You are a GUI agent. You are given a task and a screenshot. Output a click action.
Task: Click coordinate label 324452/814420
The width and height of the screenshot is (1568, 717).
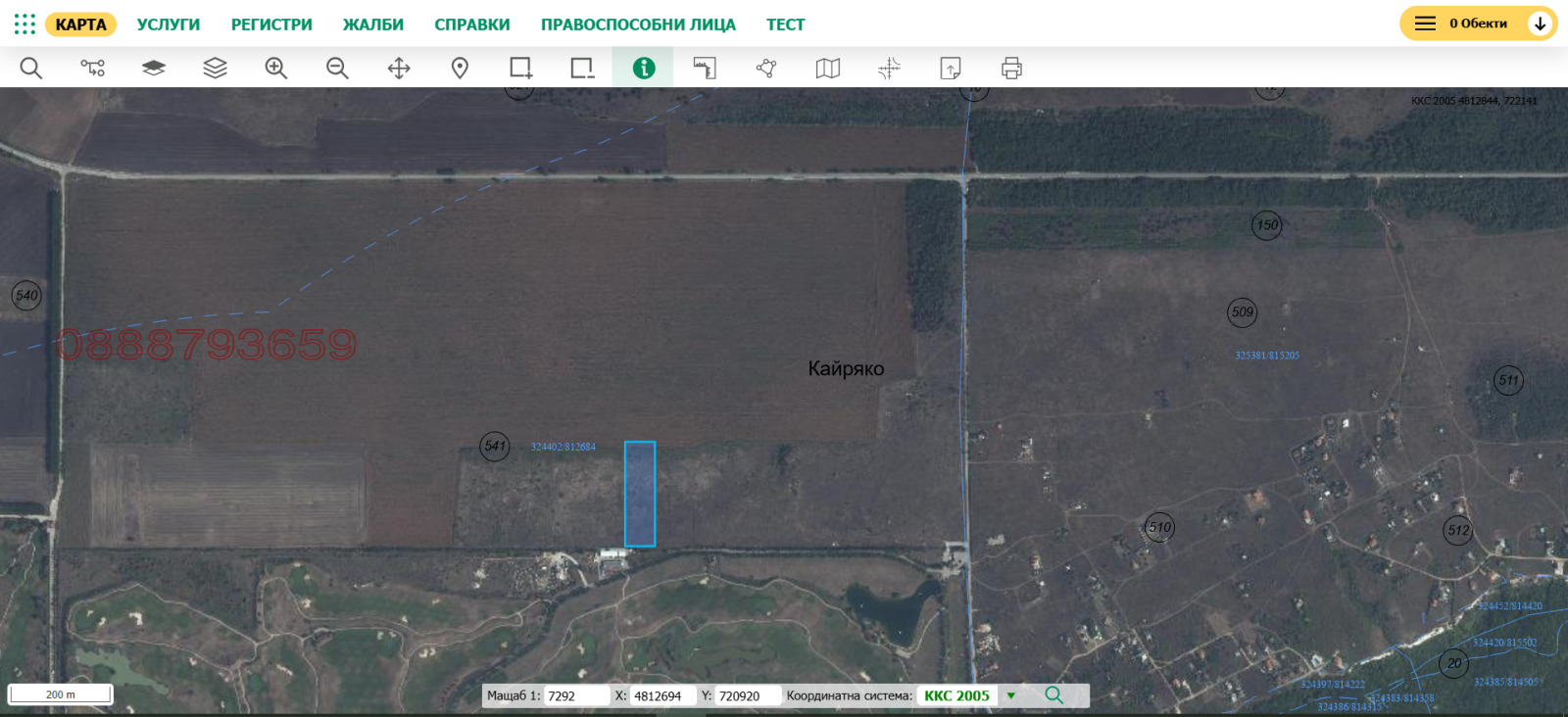point(1510,607)
